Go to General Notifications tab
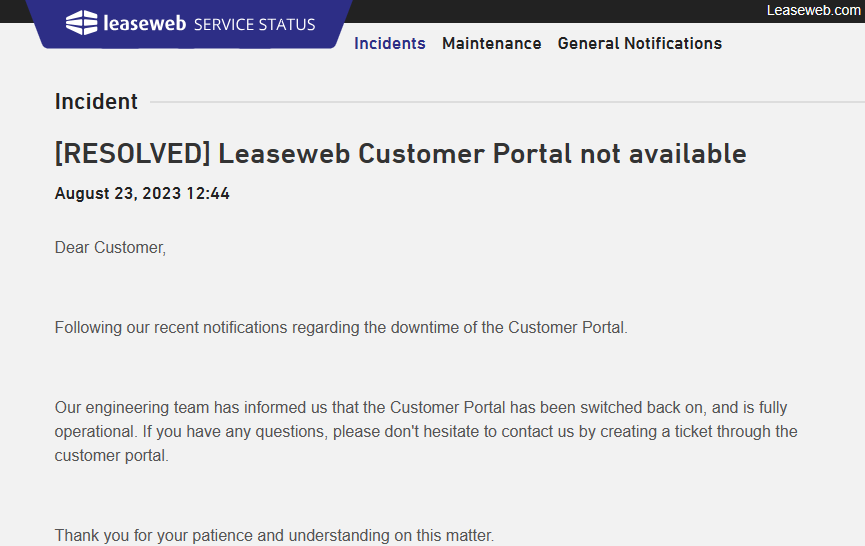The height and width of the screenshot is (546, 865). (640, 44)
